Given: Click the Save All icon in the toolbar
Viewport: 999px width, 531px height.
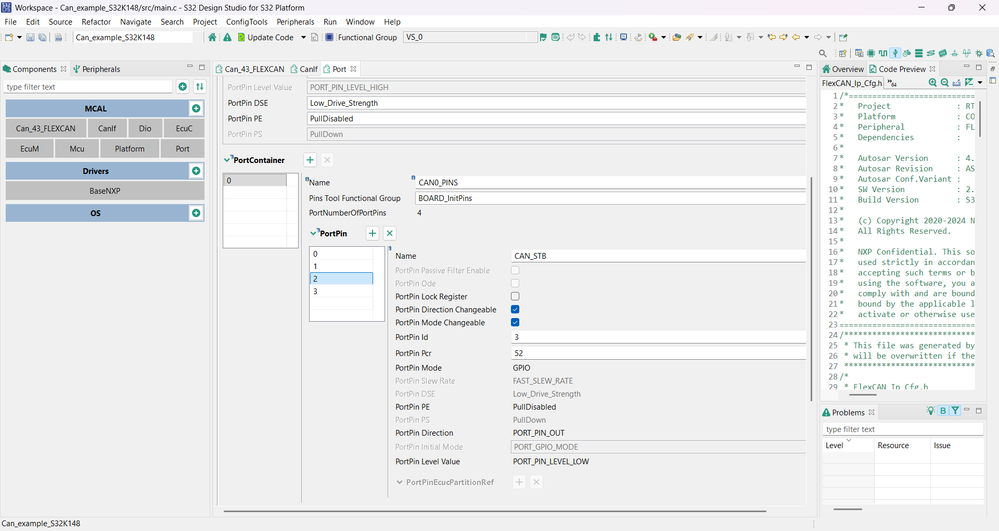Looking at the screenshot, I should [x=42, y=37].
